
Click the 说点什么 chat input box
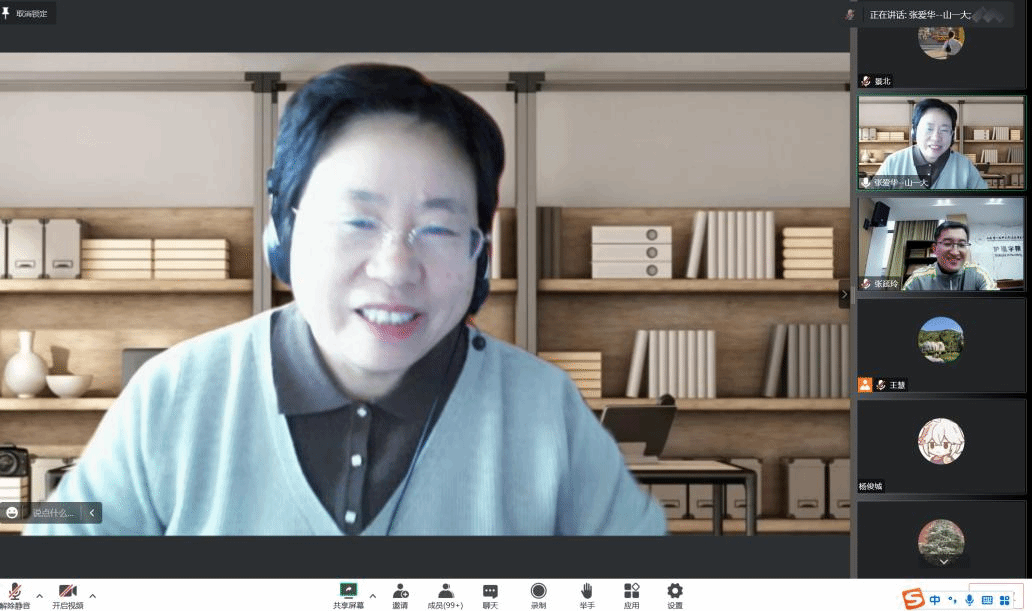coord(53,513)
